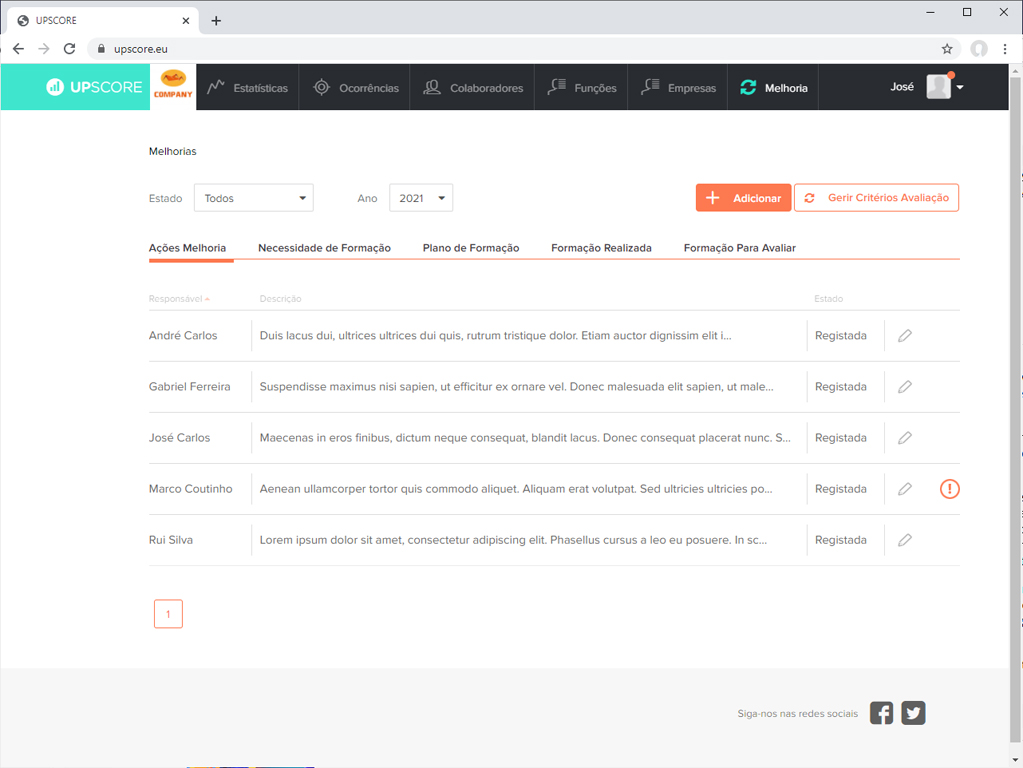Switch to Necessidade de Formação tab

click(x=324, y=248)
